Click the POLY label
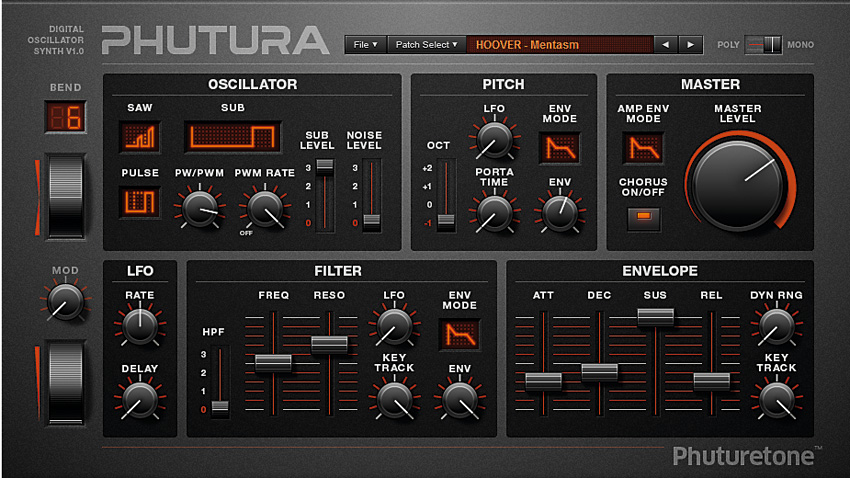 pyautogui.click(x=728, y=45)
